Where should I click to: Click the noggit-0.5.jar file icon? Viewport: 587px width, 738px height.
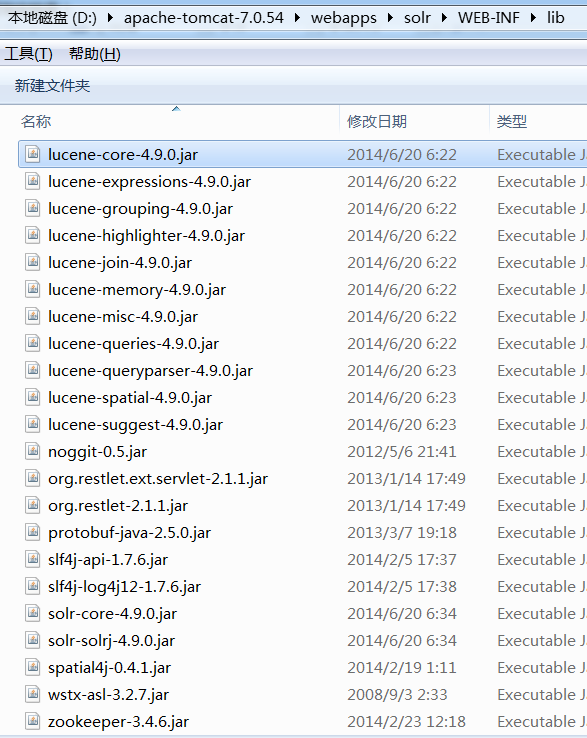coord(32,451)
